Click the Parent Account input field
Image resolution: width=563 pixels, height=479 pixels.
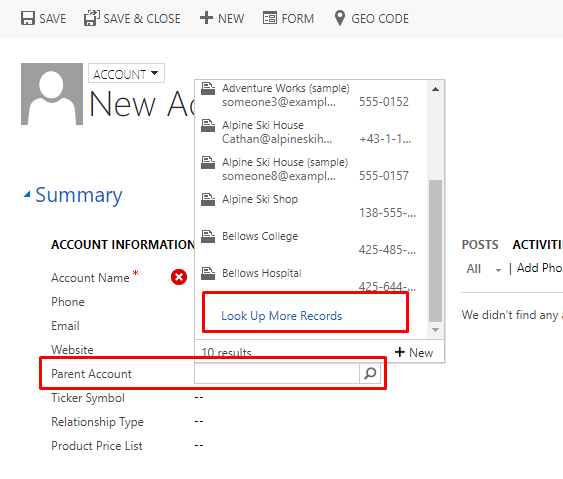coord(277,373)
